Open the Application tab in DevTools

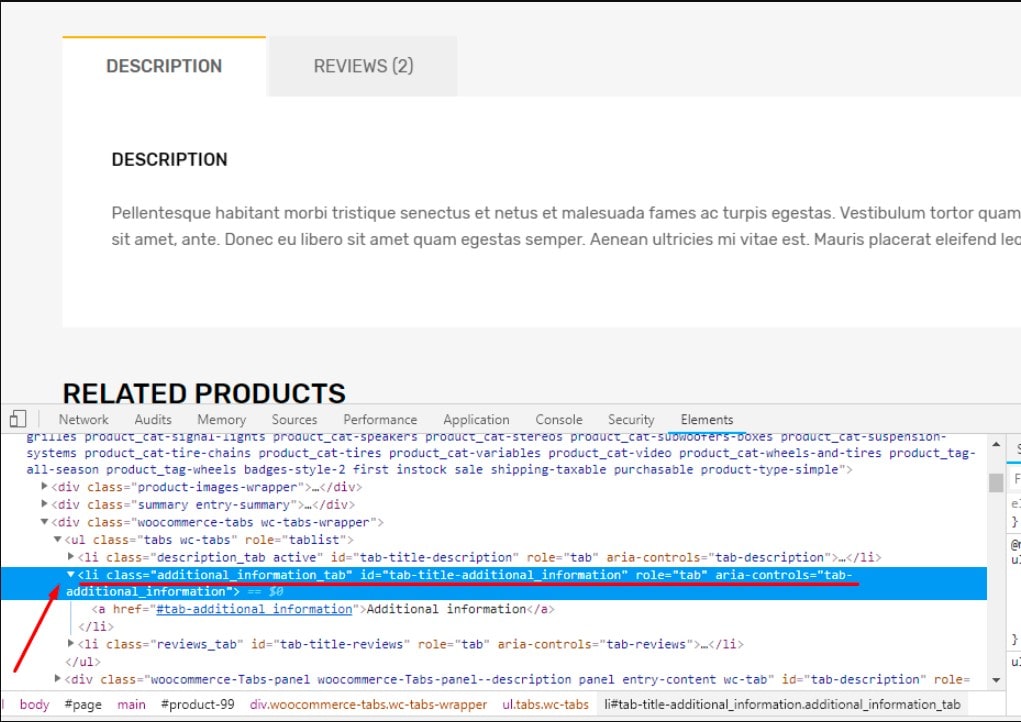coord(476,420)
